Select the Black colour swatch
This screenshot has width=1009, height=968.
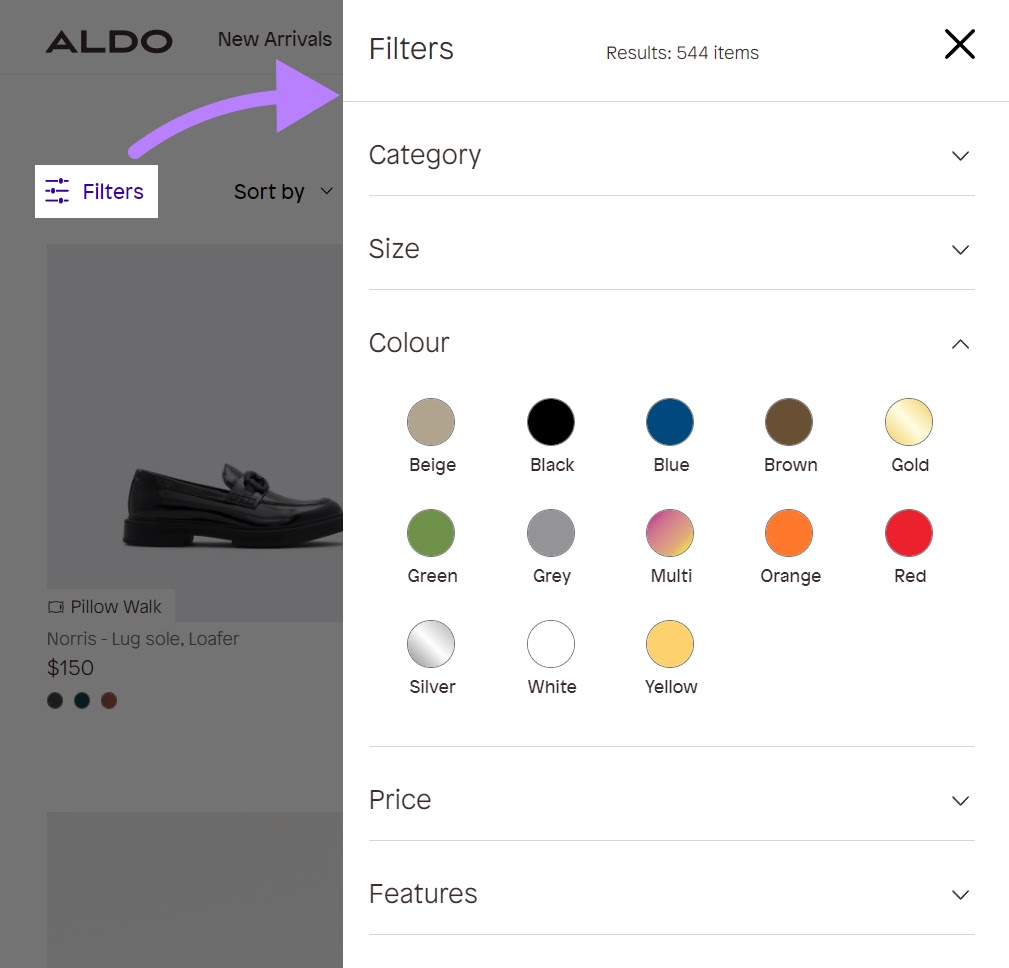[x=551, y=421]
